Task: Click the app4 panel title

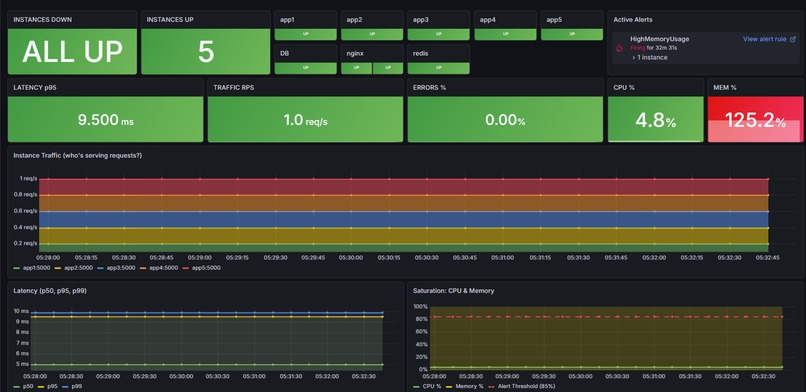Action: (x=488, y=20)
